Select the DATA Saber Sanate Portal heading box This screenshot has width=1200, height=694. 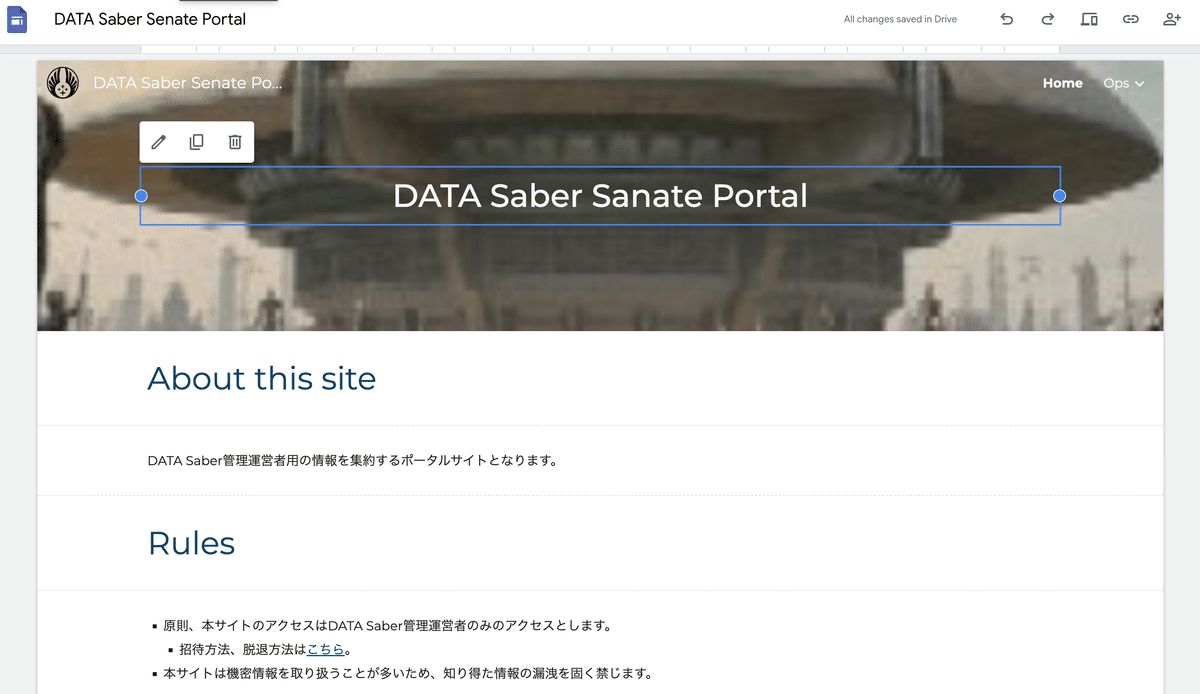[601, 196]
